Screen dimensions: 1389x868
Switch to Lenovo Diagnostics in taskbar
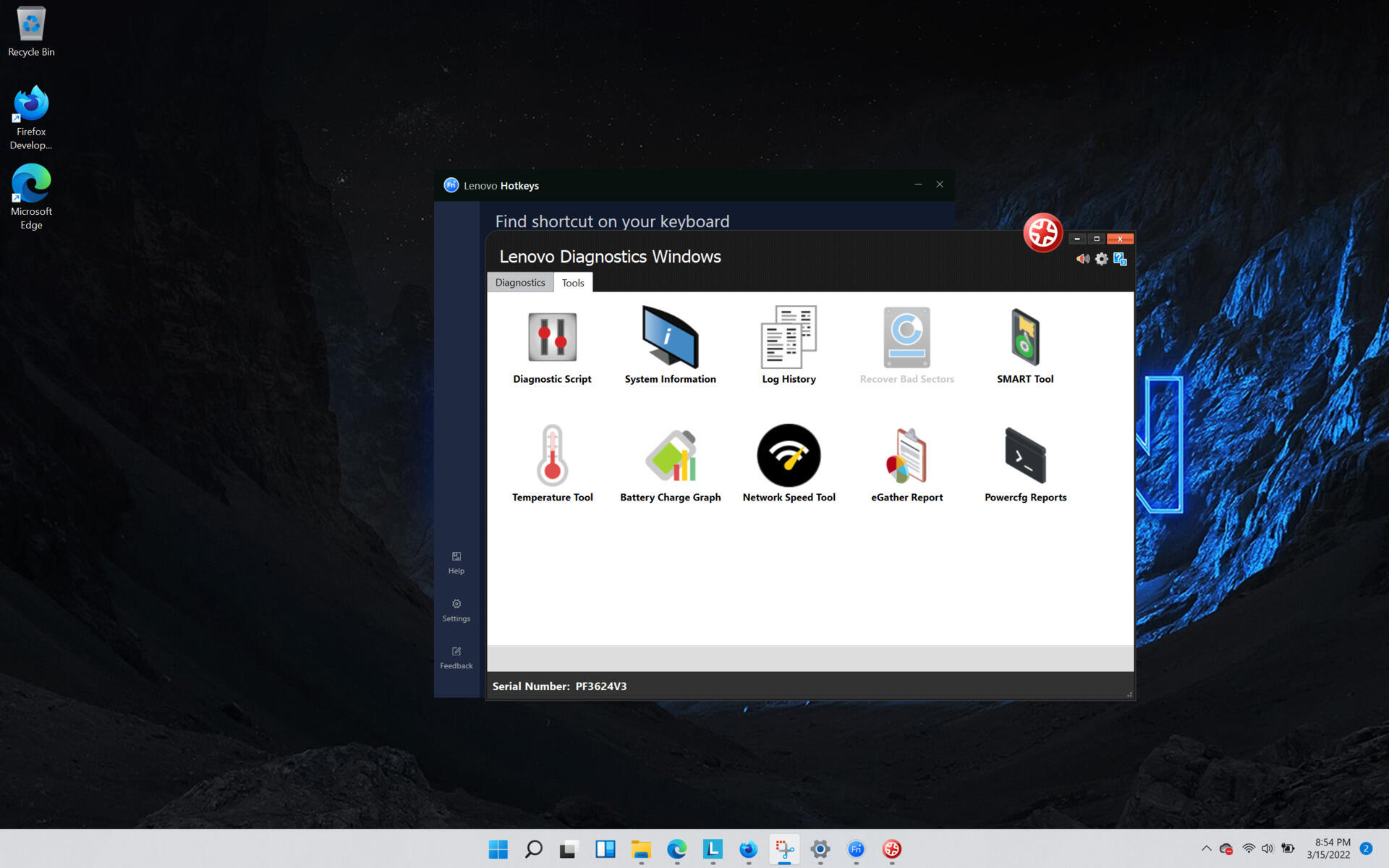tap(891, 849)
